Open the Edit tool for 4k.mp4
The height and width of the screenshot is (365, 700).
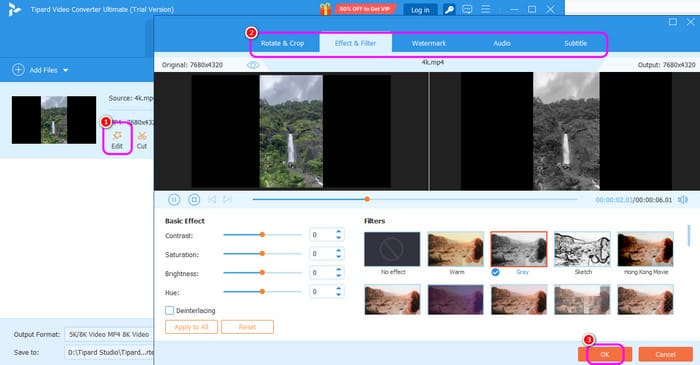(117, 140)
